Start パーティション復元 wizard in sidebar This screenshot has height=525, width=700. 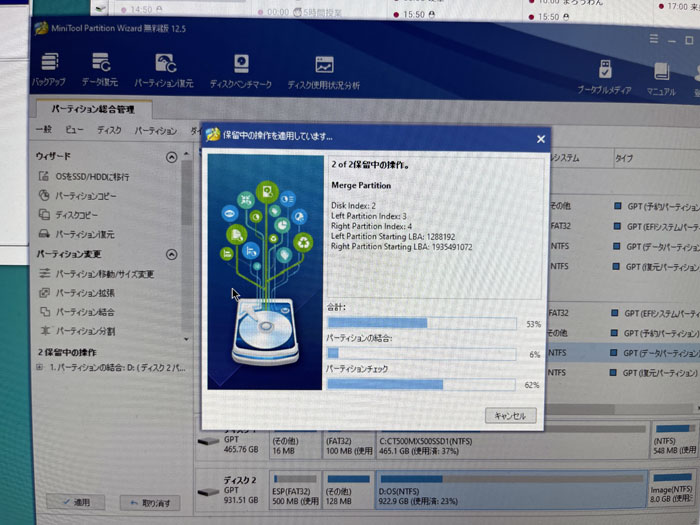point(77,234)
